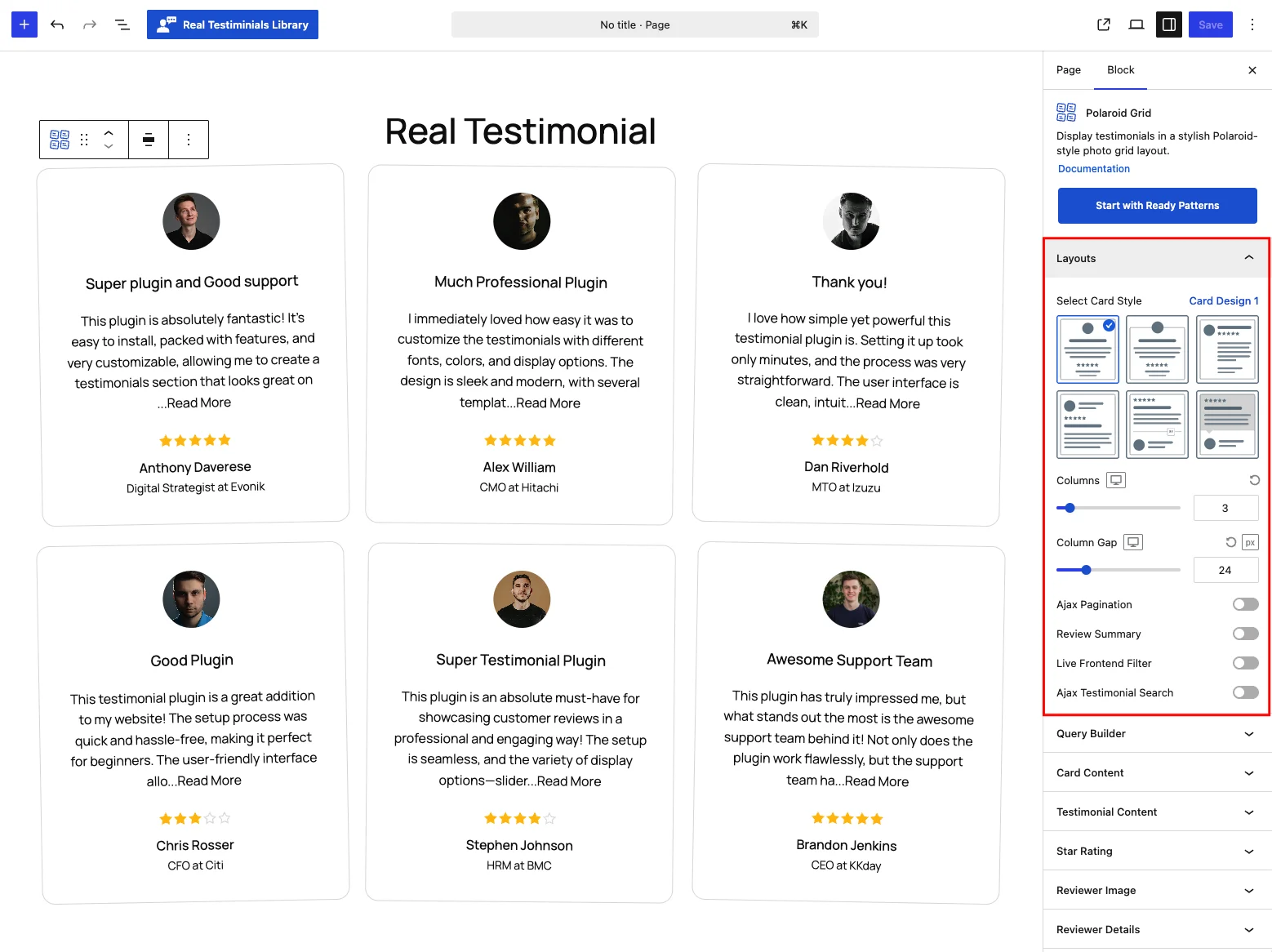
Task: Click the block alignment toolbar icon
Action: tap(149, 140)
